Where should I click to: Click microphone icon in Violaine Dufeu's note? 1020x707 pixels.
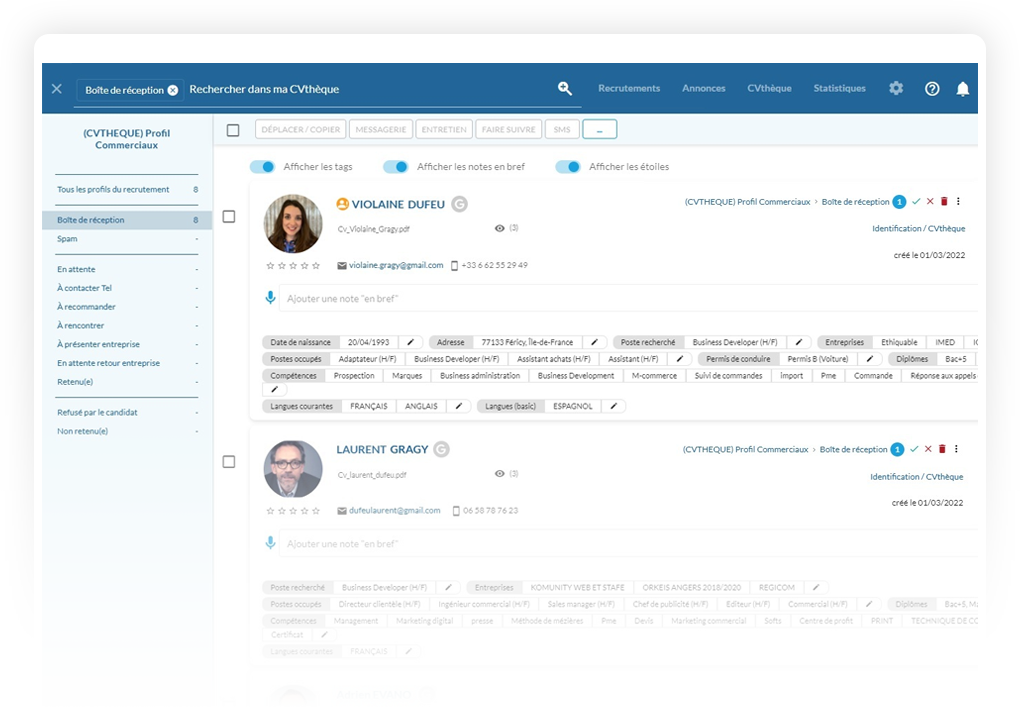click(x=270, y=298)
